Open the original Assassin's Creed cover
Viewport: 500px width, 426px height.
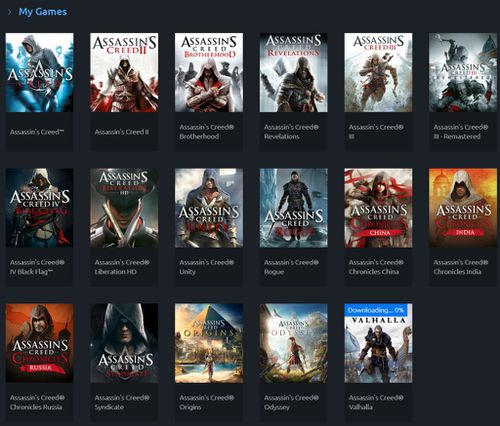[39, 72]
